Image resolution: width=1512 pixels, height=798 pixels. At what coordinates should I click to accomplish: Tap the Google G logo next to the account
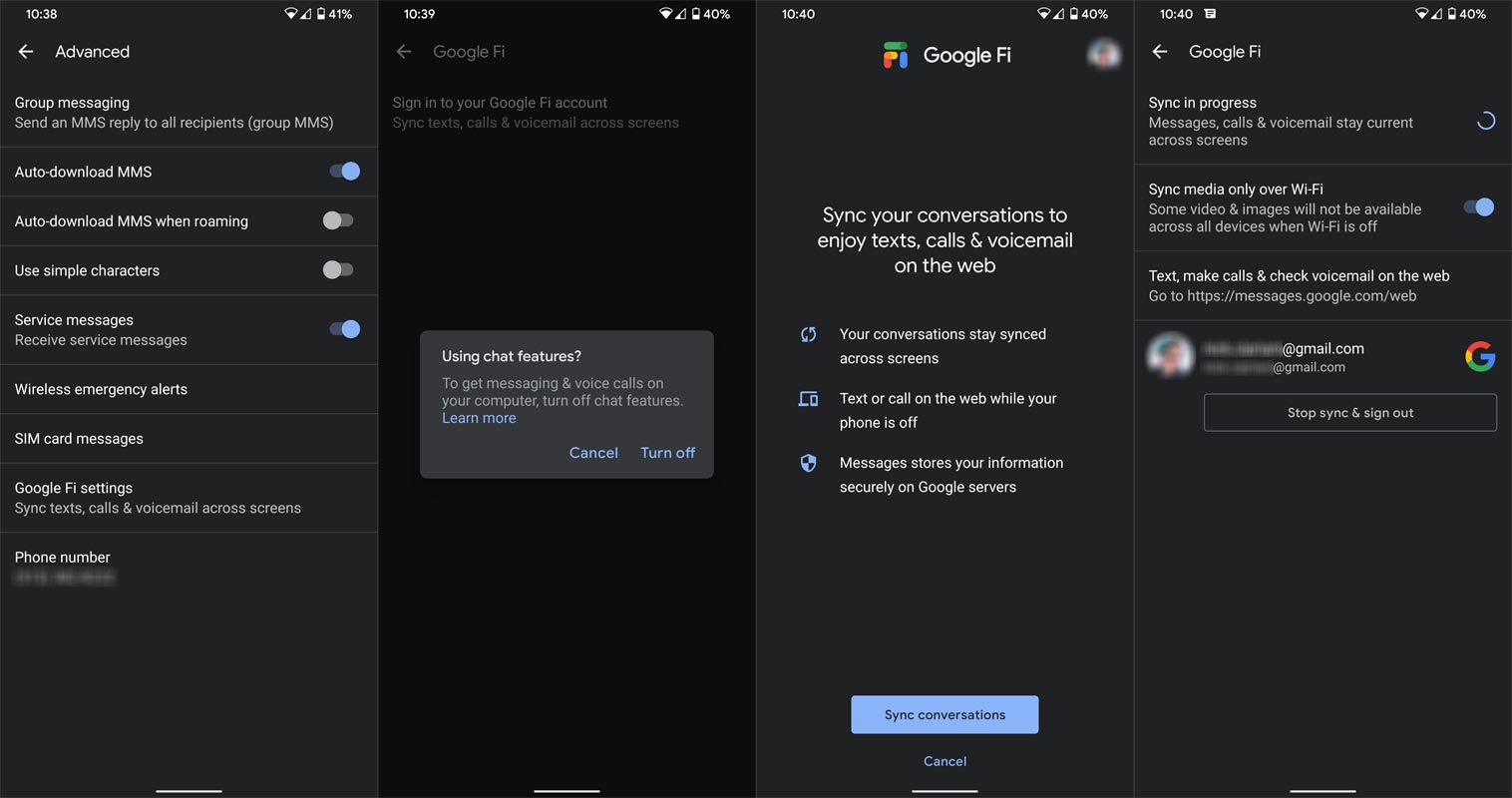tap(1480, 356)
